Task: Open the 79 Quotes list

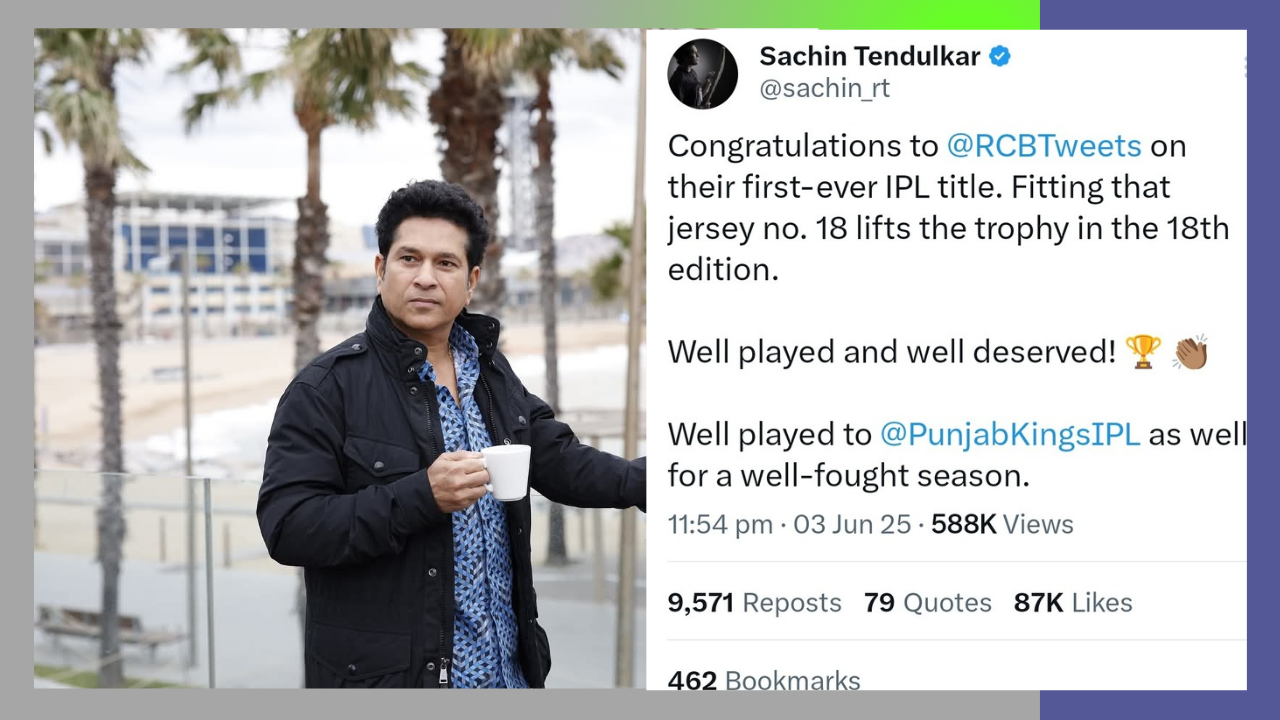Action: click(x=928, y=603)
